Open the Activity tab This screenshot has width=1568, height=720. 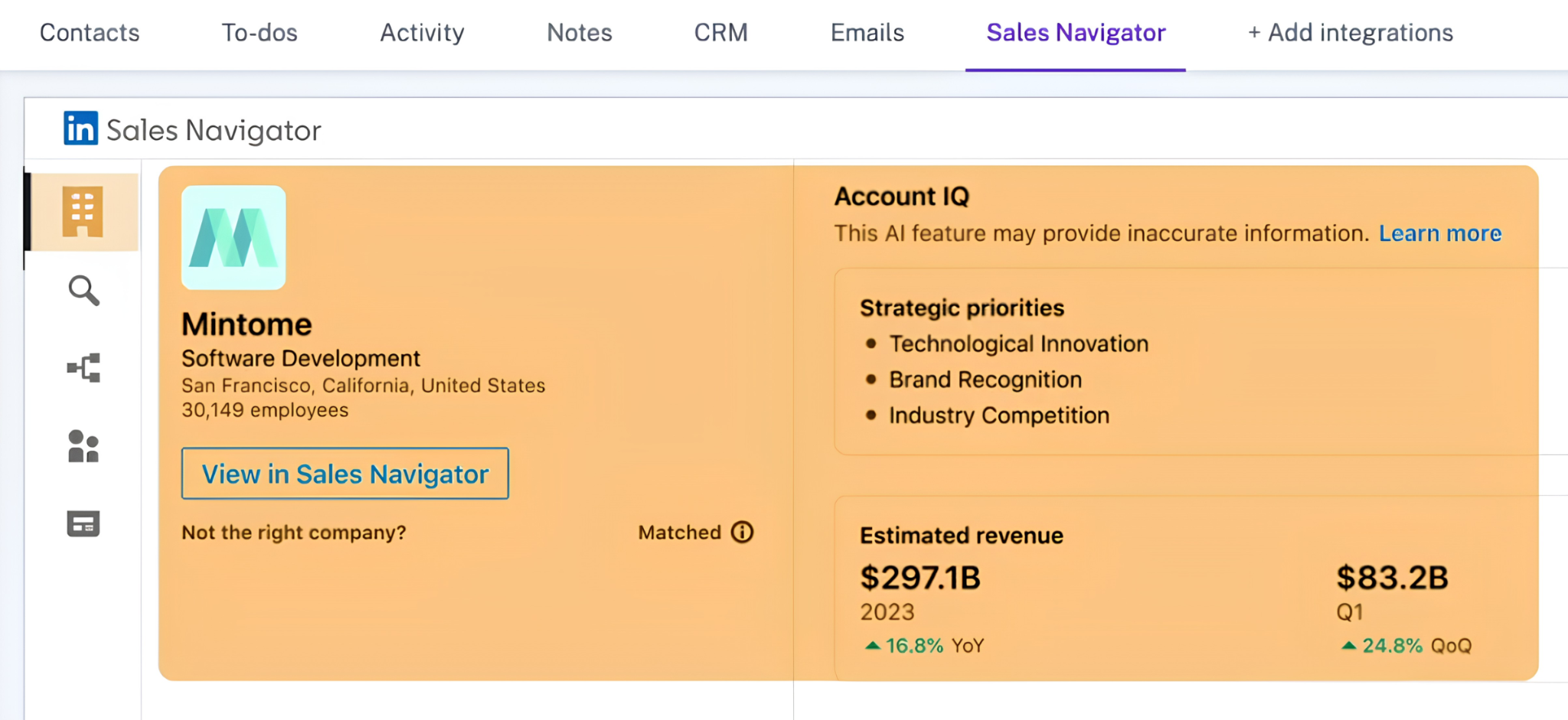[x=422, y=33]
